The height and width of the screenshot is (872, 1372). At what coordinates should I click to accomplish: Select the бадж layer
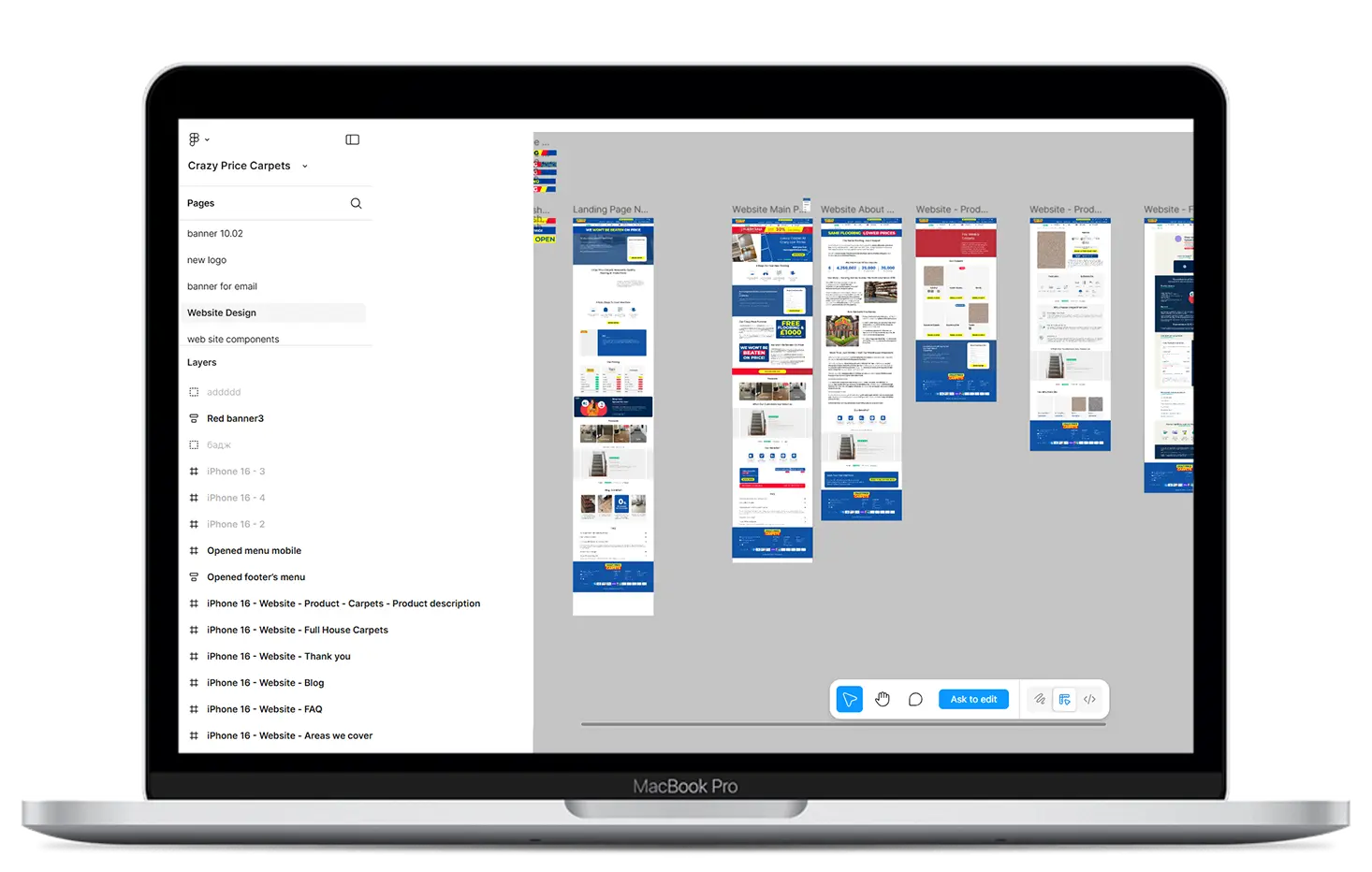pyautogui.click(x=218, y=444)
